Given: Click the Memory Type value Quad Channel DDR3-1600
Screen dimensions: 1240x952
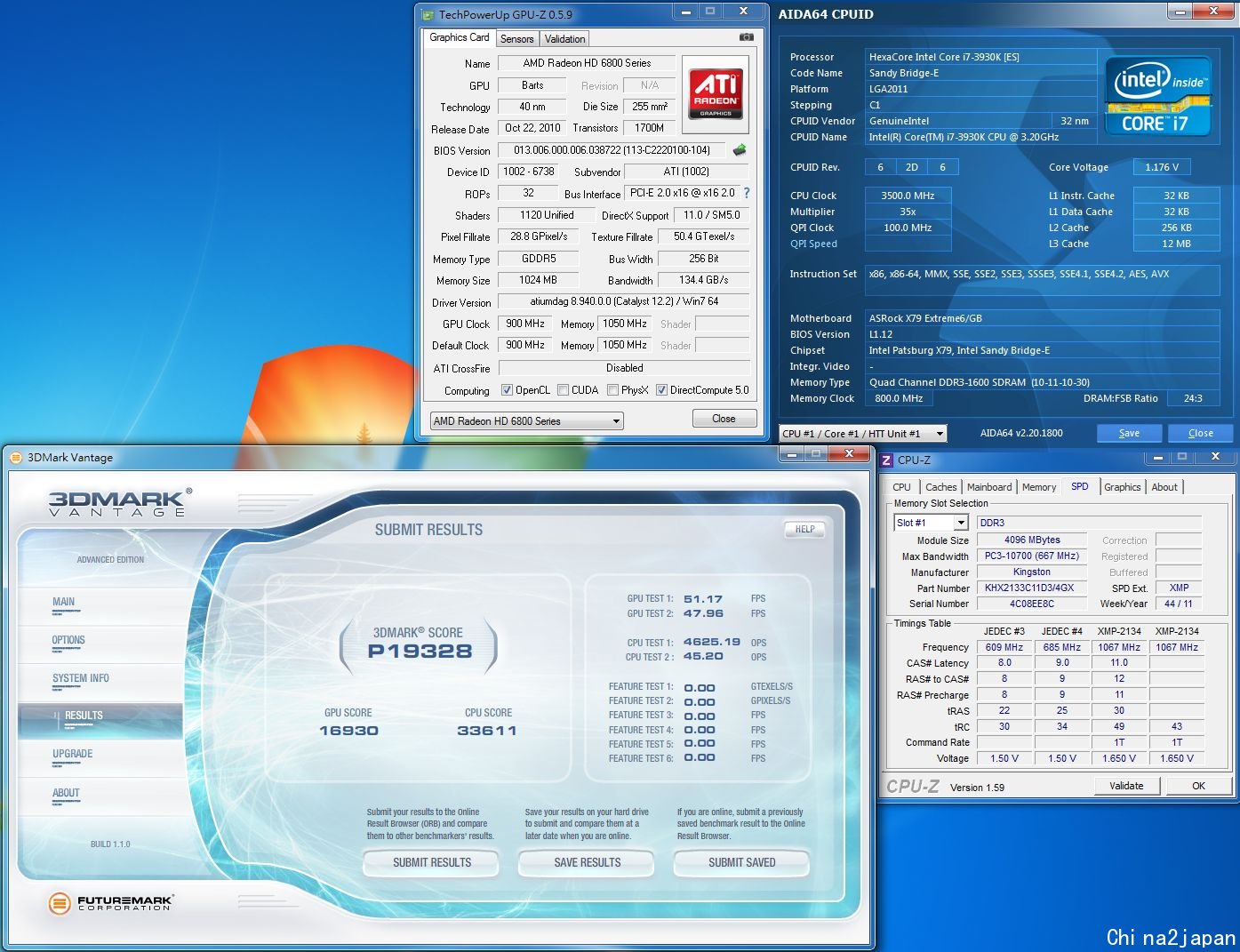Looking at the screenshot, I should [x=1044, y=382].
